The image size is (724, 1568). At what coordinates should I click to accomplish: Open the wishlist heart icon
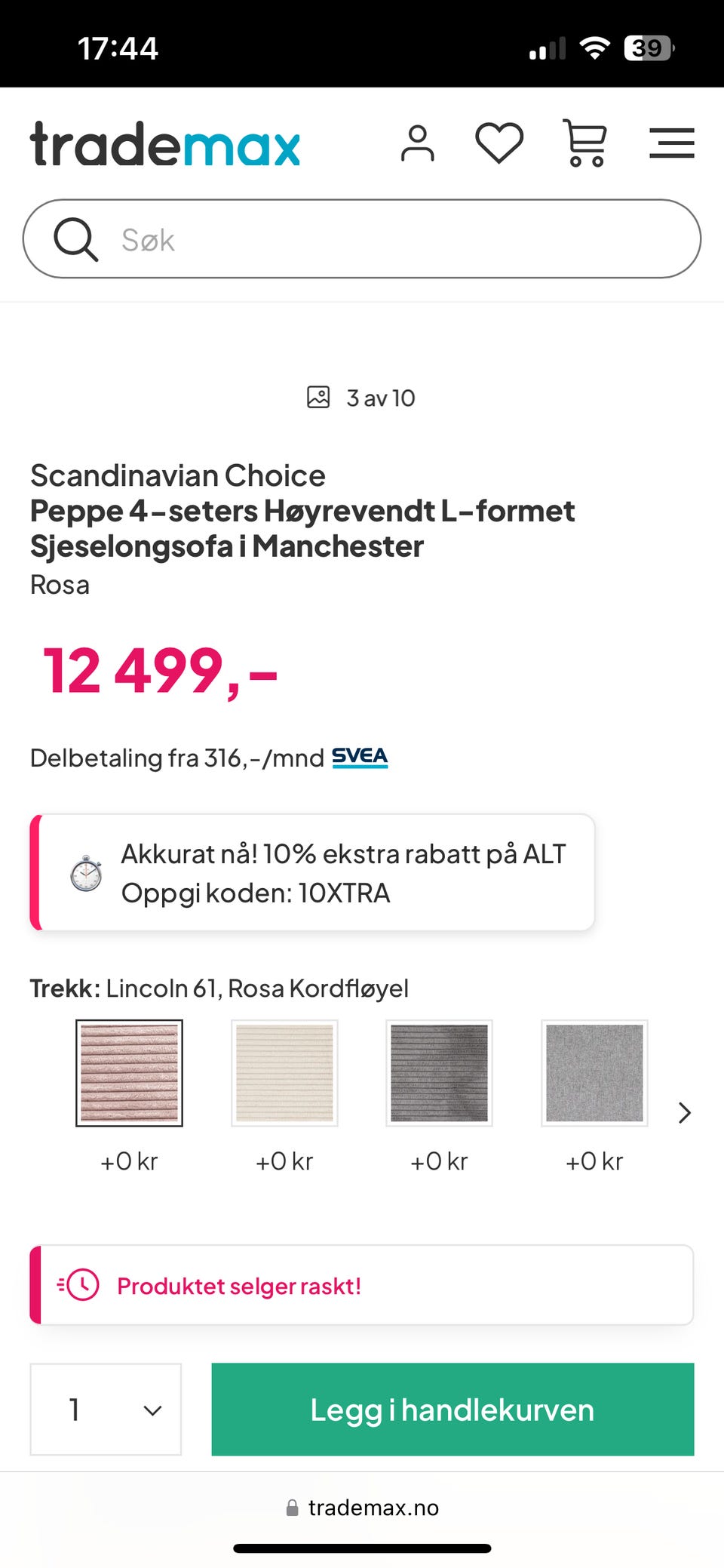499,143
